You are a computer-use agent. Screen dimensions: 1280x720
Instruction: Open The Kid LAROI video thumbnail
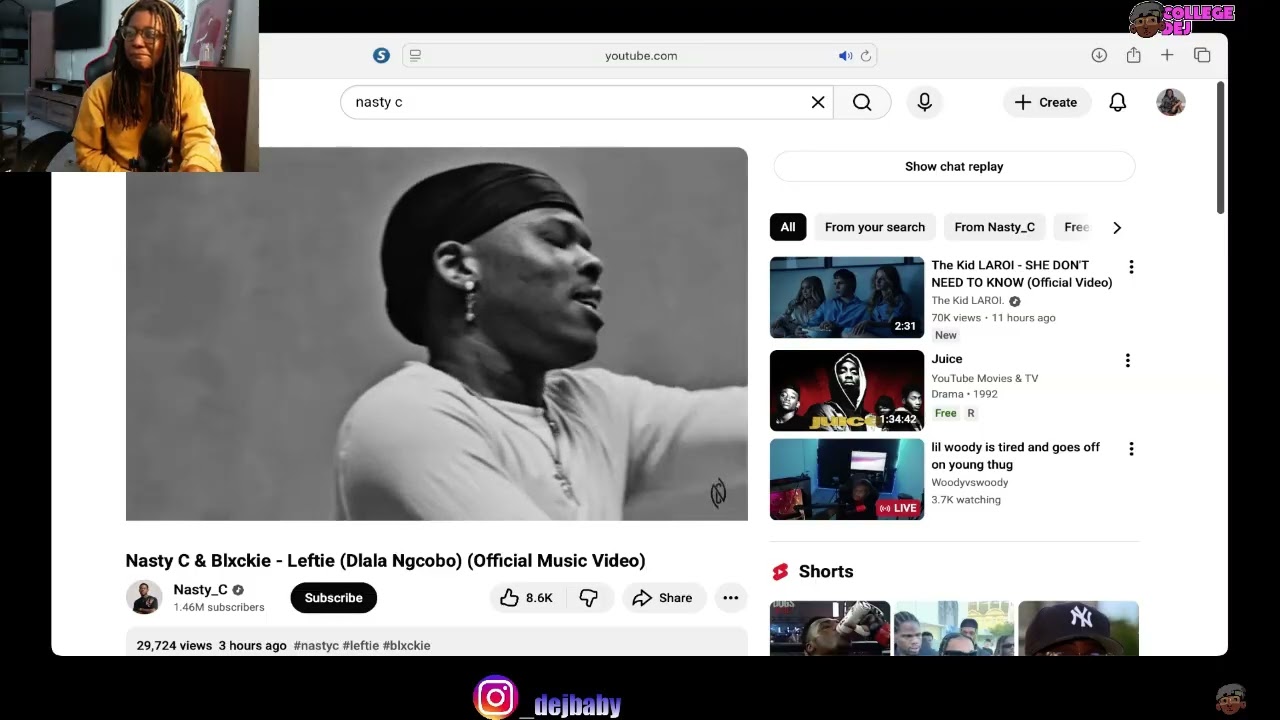[847, 298]
